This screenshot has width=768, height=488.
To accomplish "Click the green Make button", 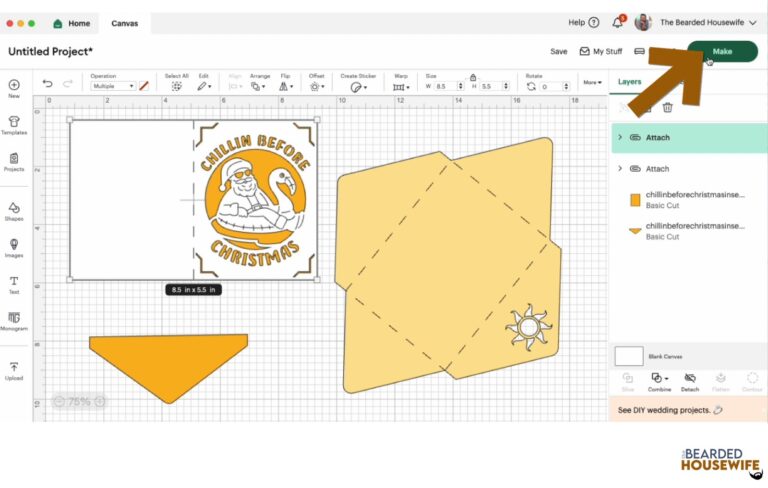I will click(722, 51).
